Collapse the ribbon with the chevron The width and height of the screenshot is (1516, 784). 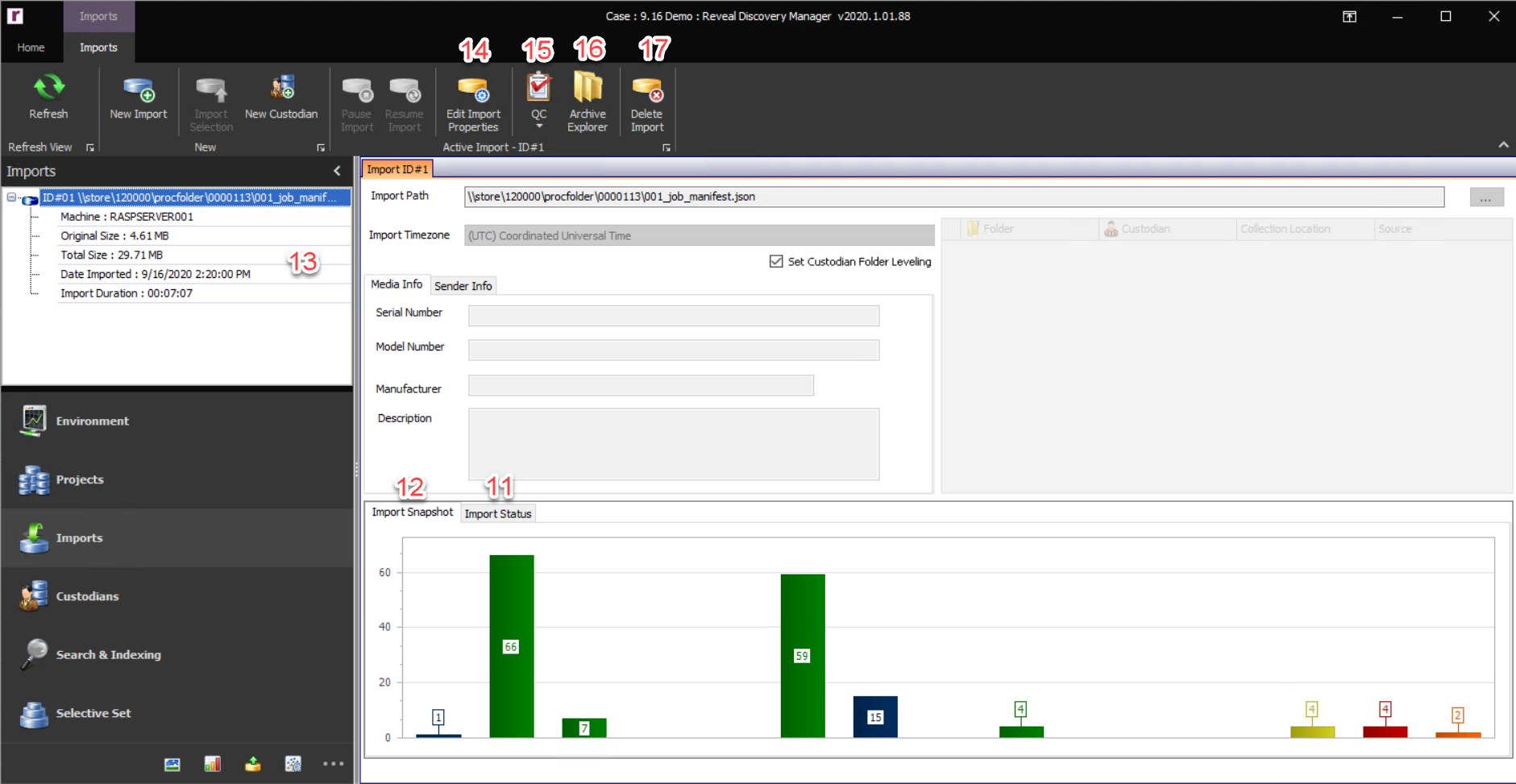[x=1503, y=145]
